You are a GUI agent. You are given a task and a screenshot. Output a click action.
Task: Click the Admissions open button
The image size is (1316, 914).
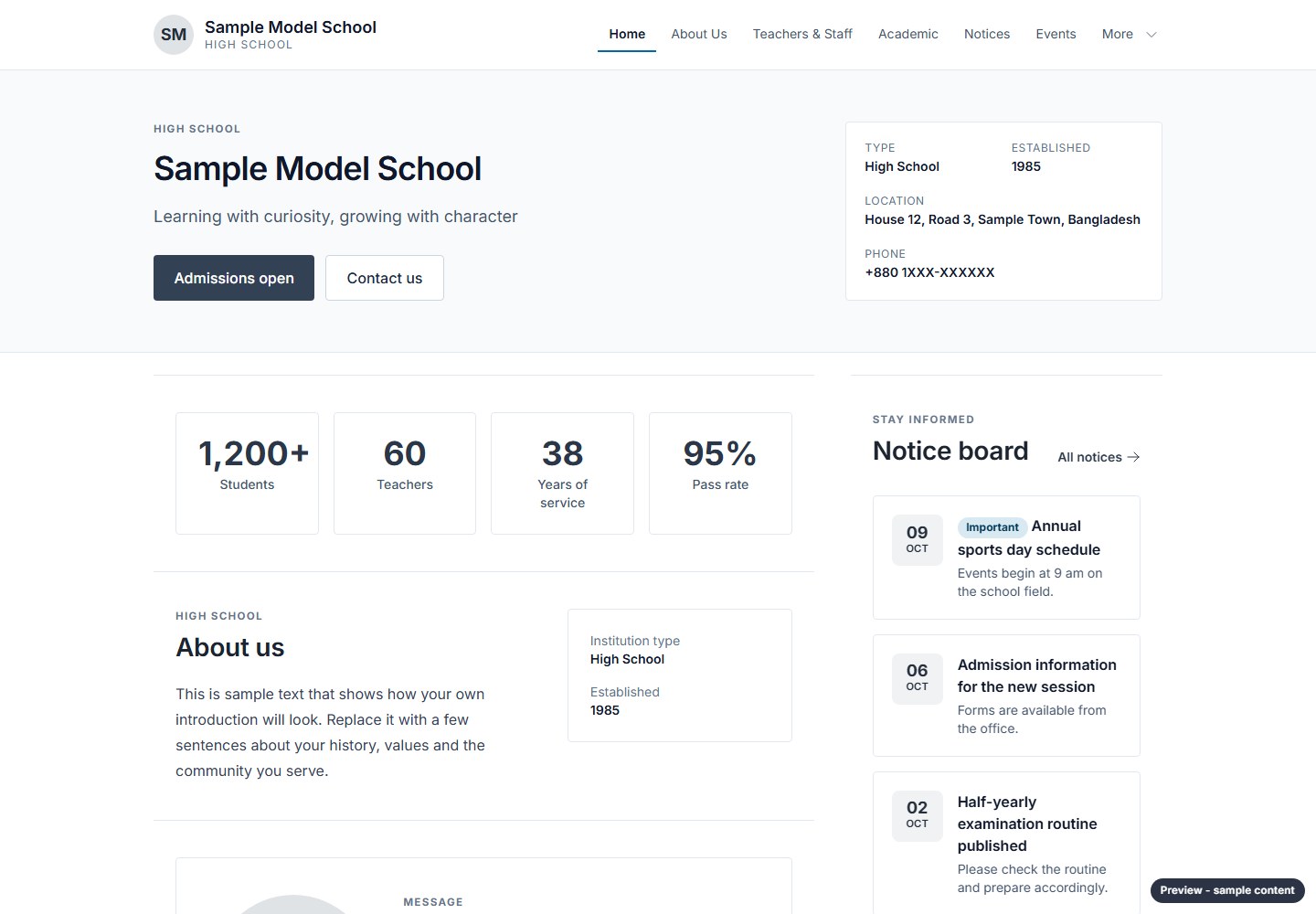(234, 278)
